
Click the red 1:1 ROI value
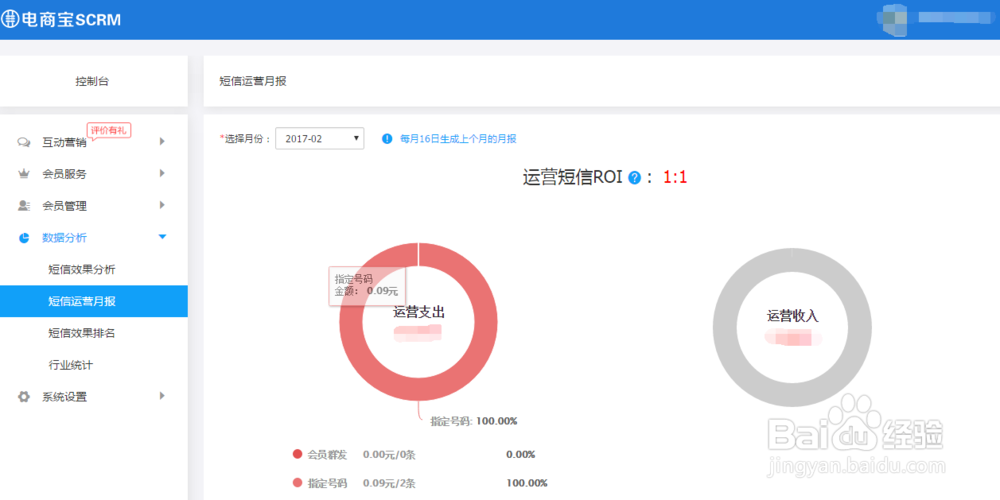tap(675, 178)
